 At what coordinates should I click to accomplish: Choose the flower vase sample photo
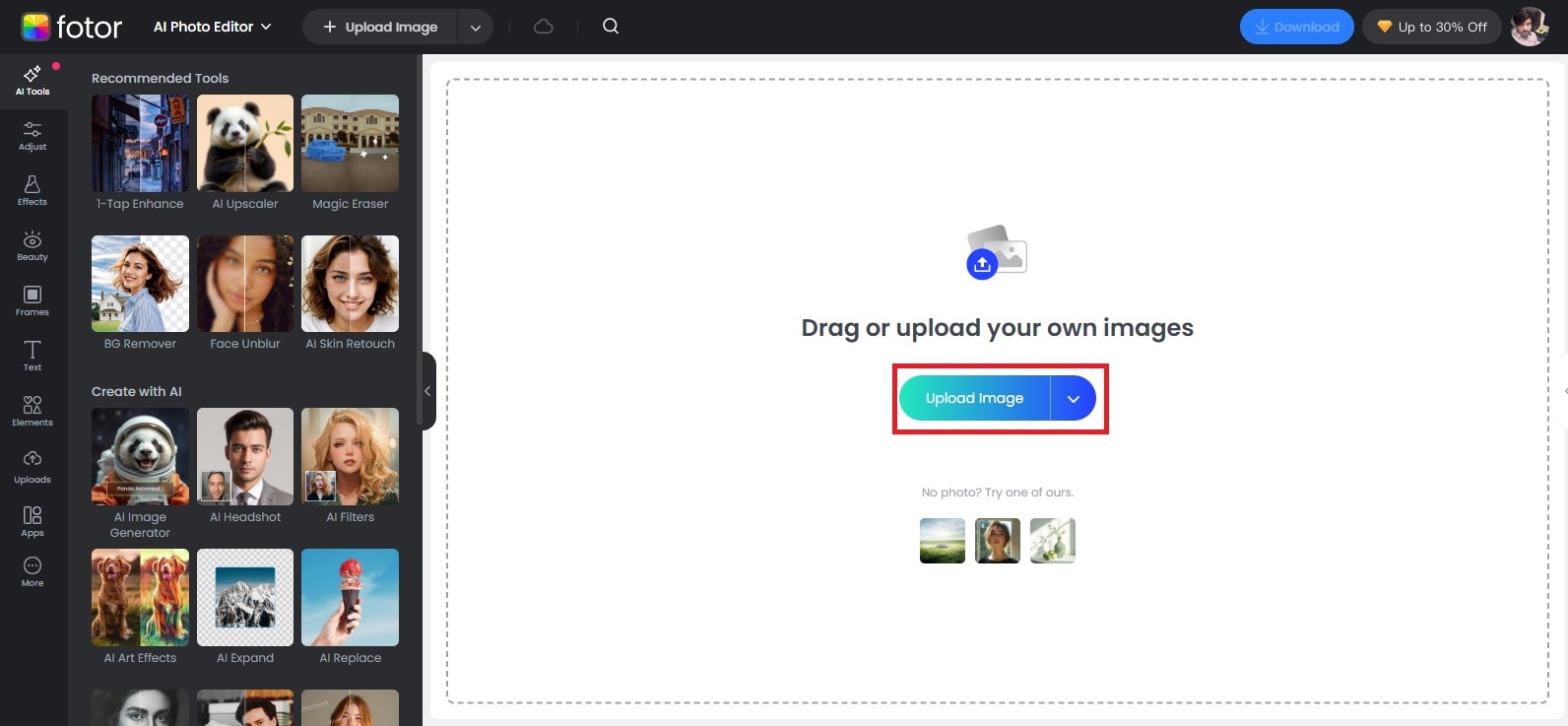point(1053,541)
